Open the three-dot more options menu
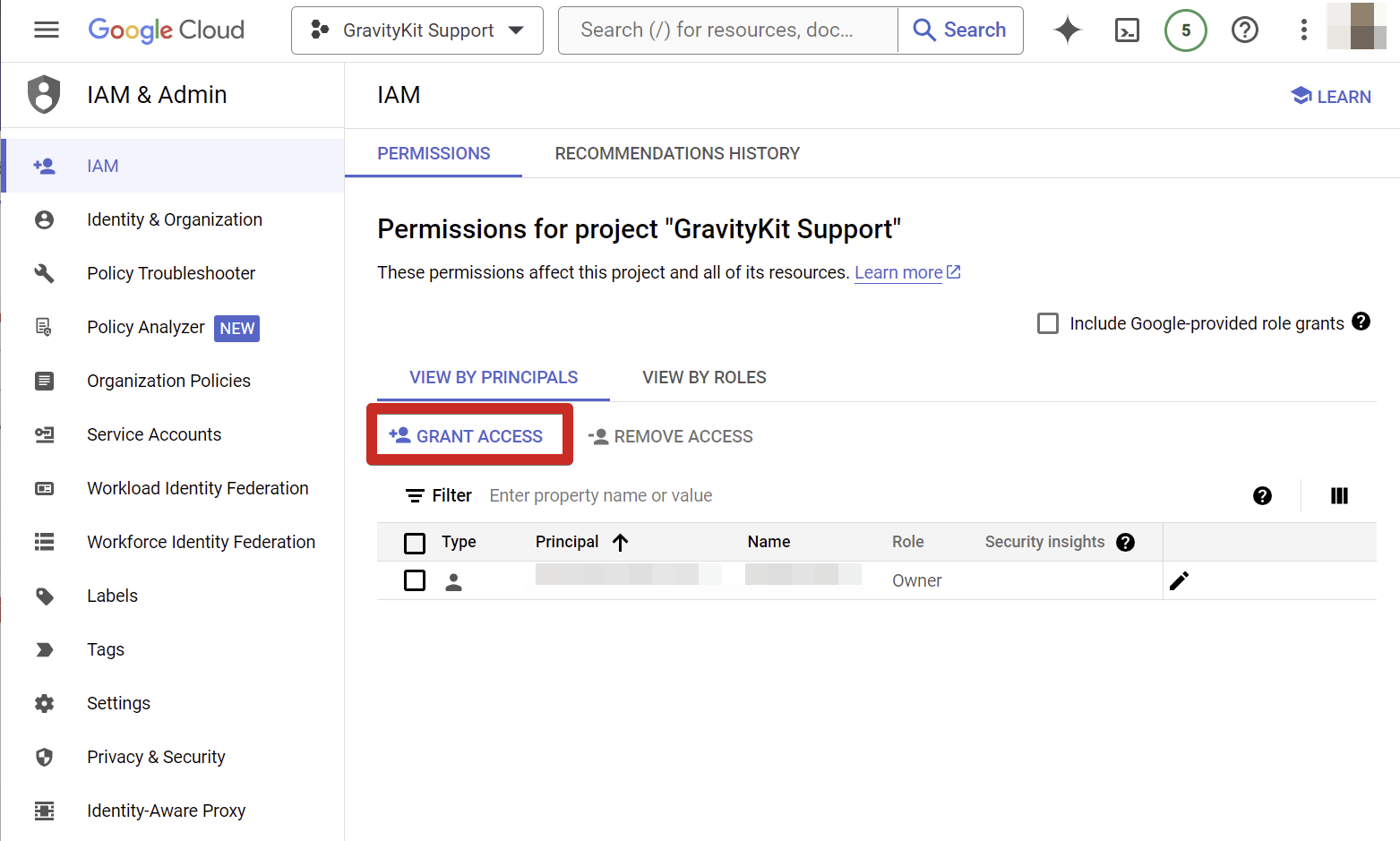 [1304, 30]
